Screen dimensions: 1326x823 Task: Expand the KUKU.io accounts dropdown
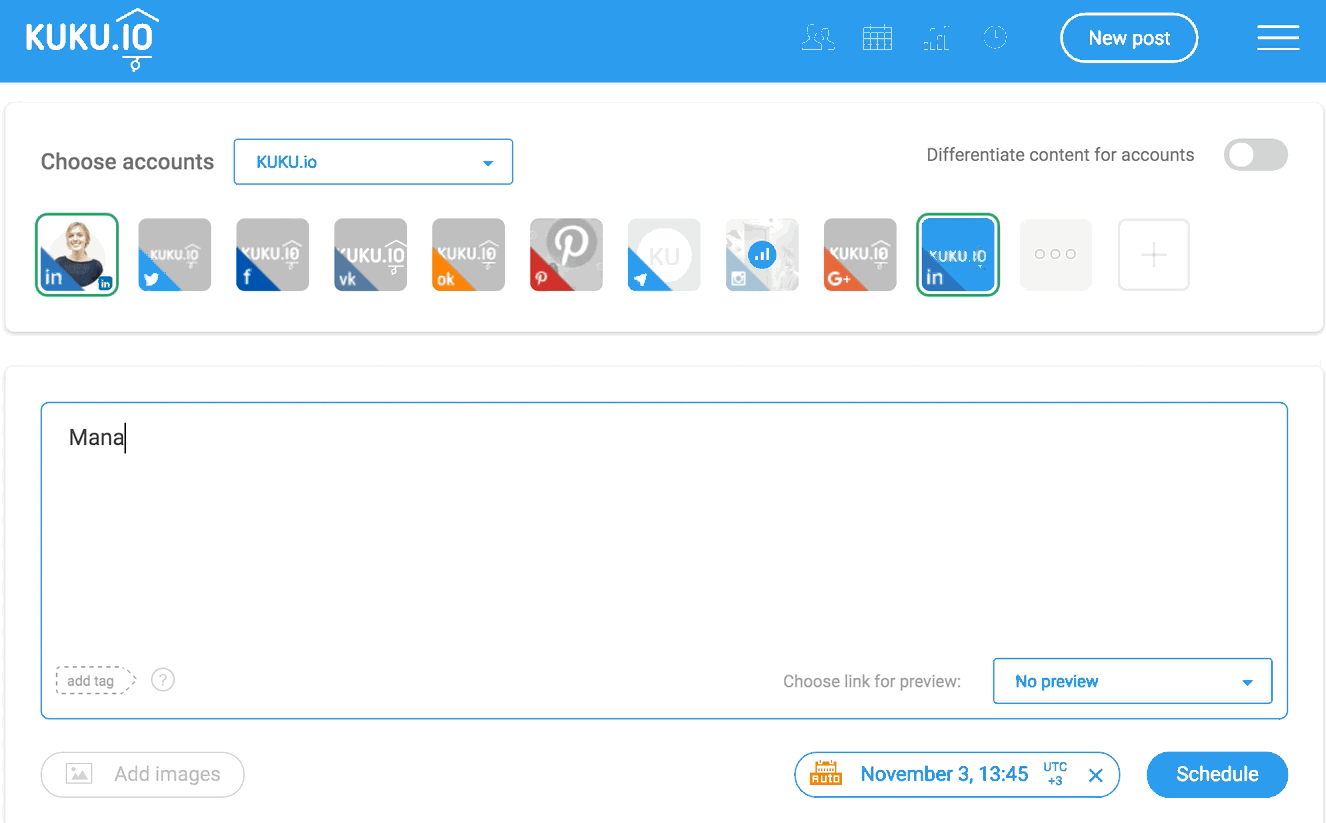pos(373,162)
